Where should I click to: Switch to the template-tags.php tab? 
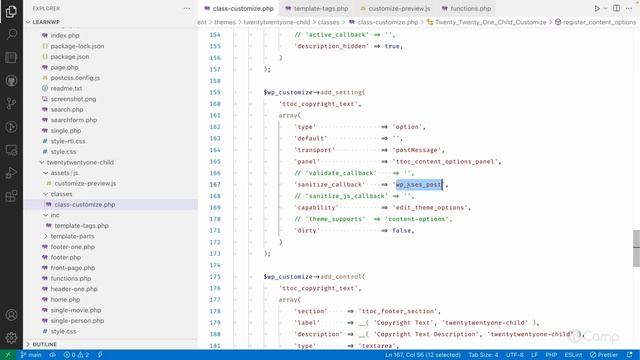317,9
